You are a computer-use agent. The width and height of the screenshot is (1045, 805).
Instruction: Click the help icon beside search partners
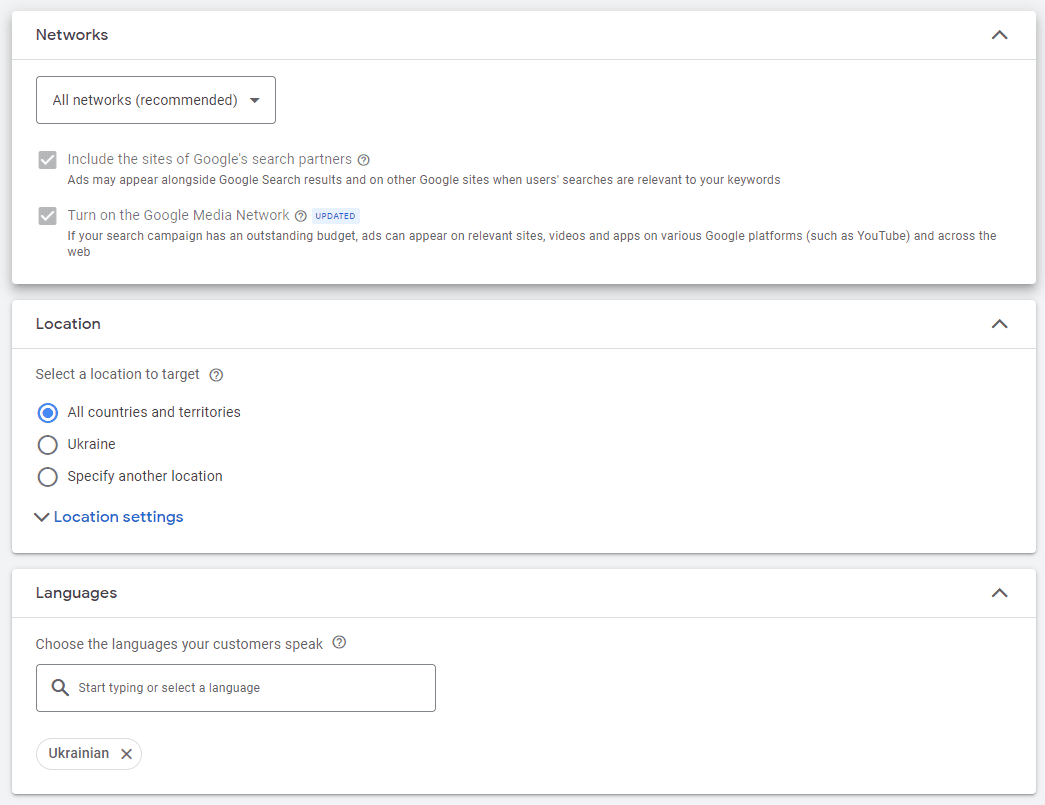[x=363, y=159]
